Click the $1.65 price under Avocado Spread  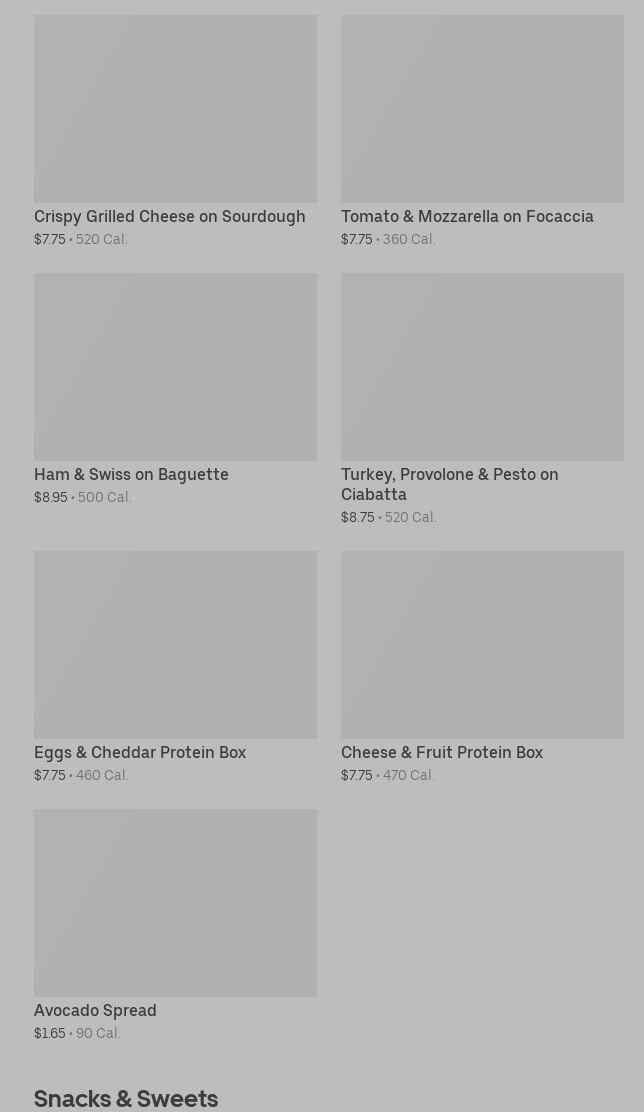(50, 1033)
